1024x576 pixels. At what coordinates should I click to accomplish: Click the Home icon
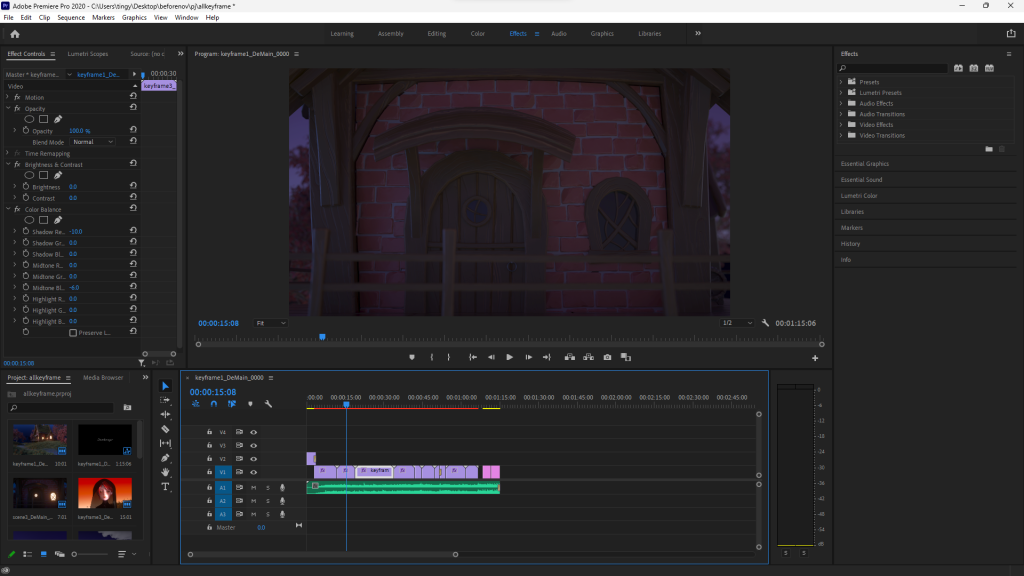click(x=15, y=34)
